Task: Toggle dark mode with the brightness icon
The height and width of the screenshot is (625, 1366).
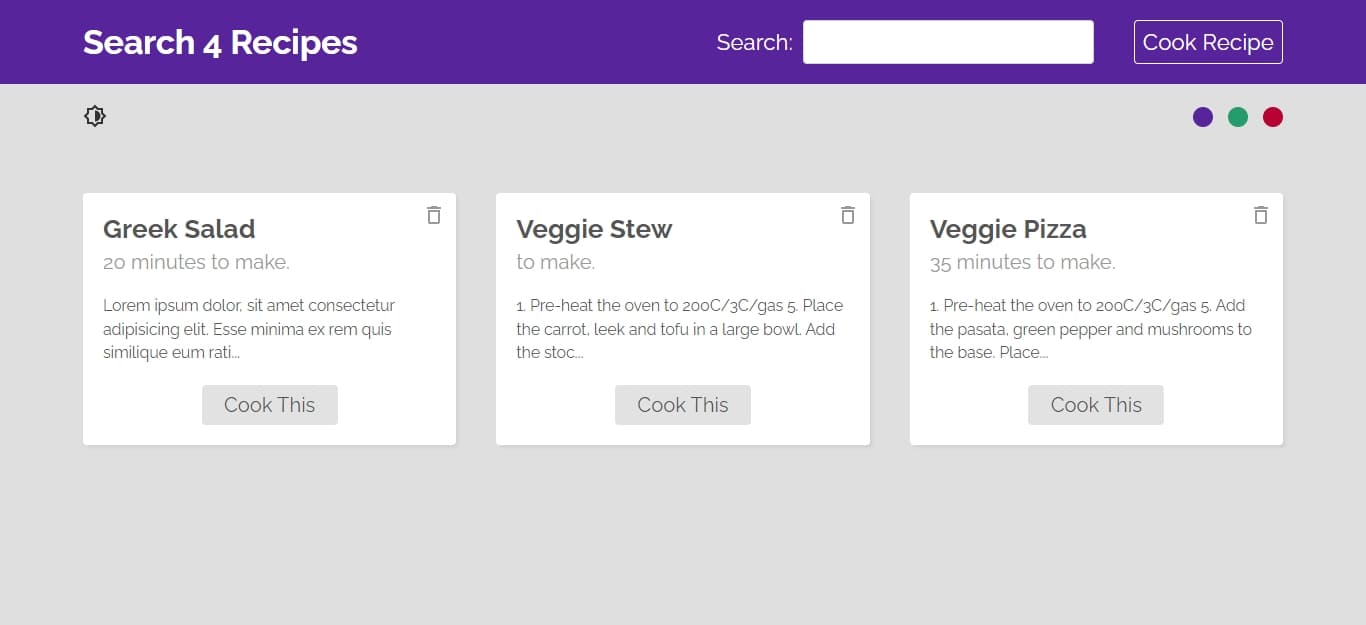Action: [95, 116]
